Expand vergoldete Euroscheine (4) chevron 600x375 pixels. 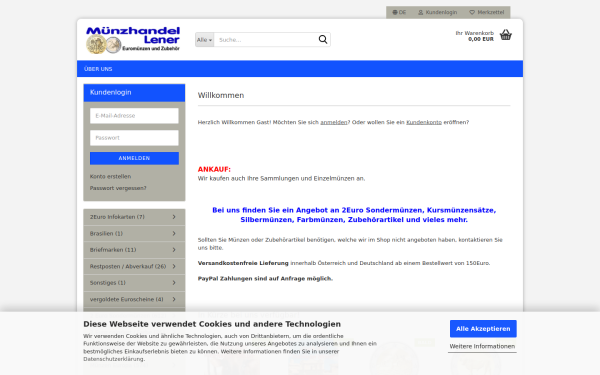(x=174, y=299)
